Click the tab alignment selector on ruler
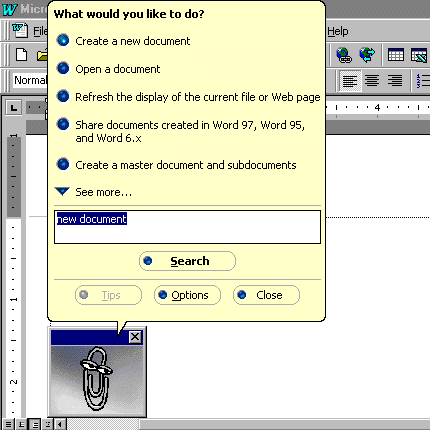 point(14,108)
